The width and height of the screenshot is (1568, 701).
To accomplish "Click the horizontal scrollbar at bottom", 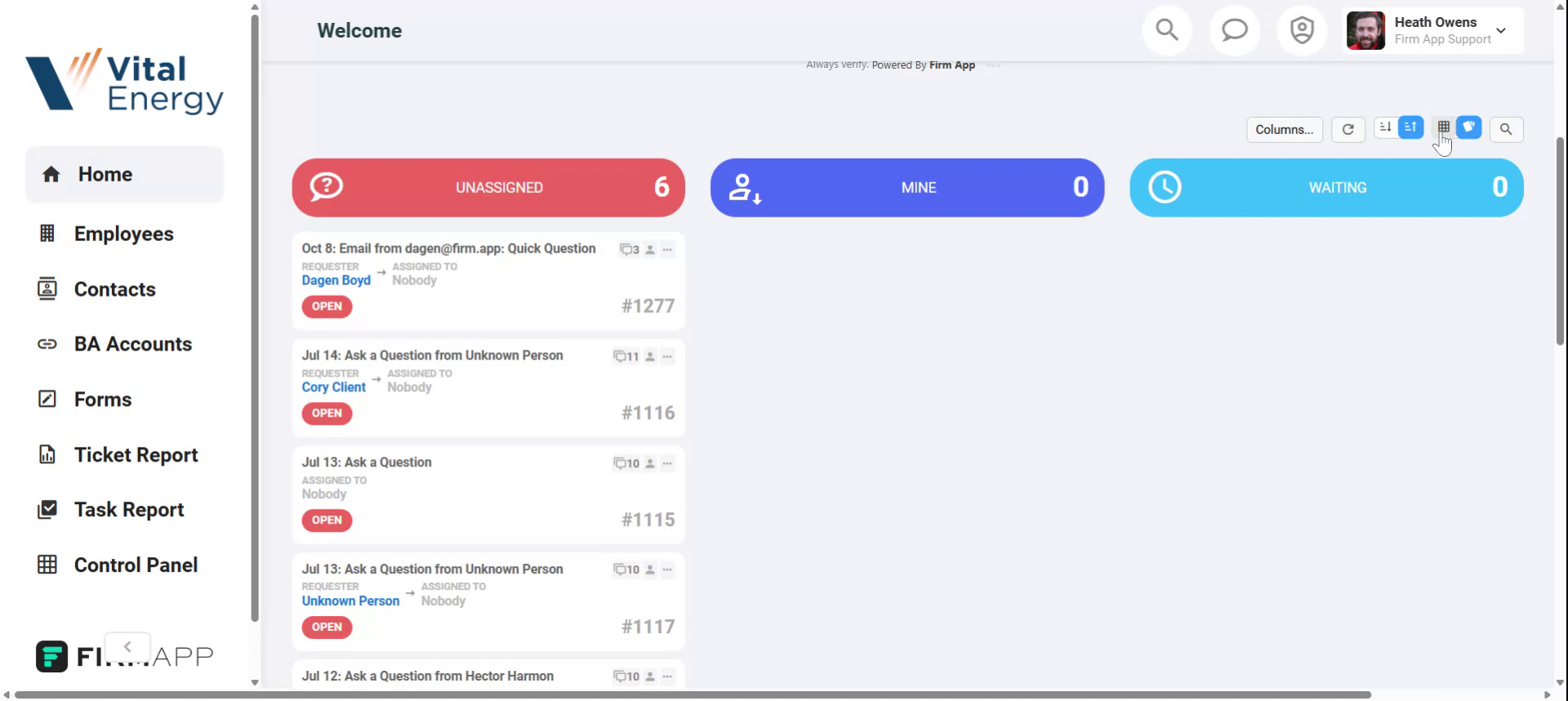I will (693, 695).
